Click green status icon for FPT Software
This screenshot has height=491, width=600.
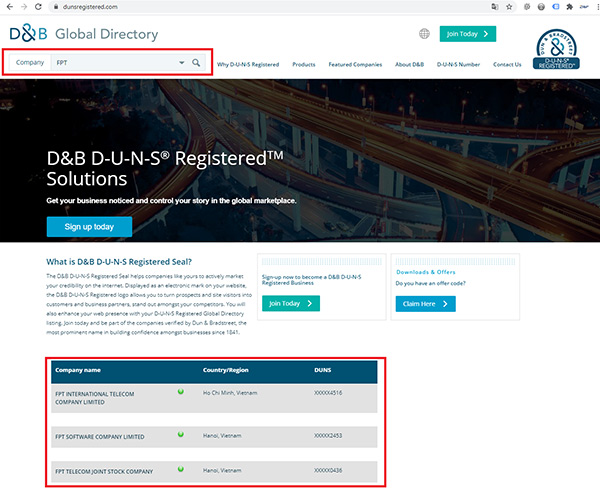pyautogui.click(x=180, y=435)
